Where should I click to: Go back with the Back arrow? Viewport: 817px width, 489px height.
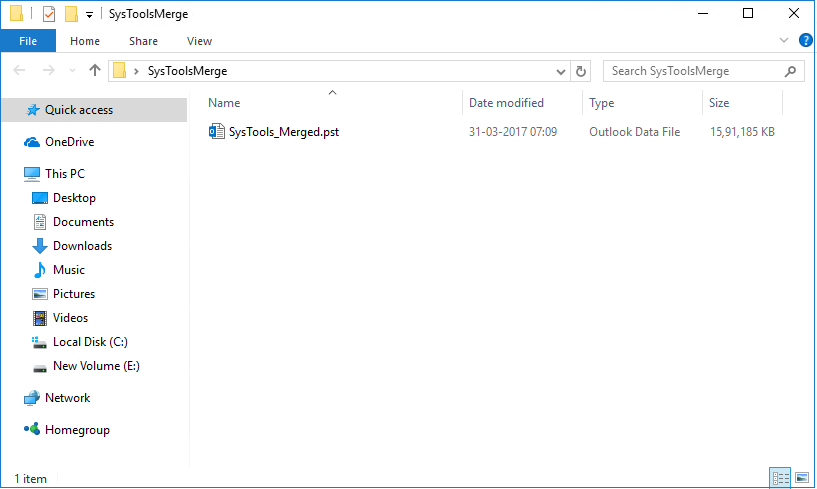point(19,70)
